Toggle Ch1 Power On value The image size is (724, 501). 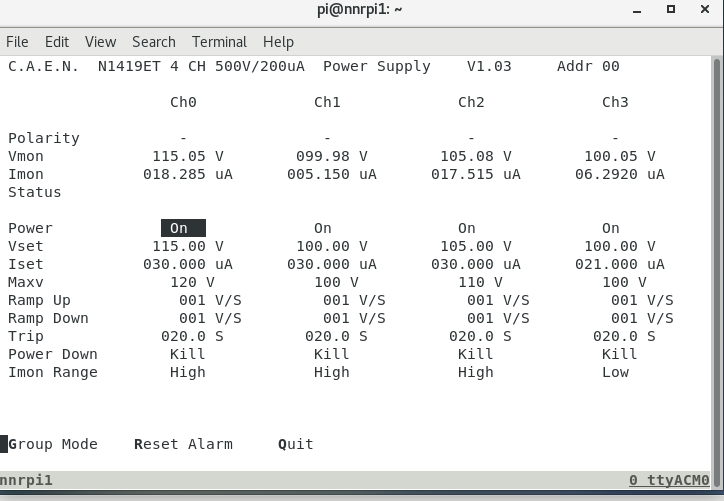click(322, 228)
